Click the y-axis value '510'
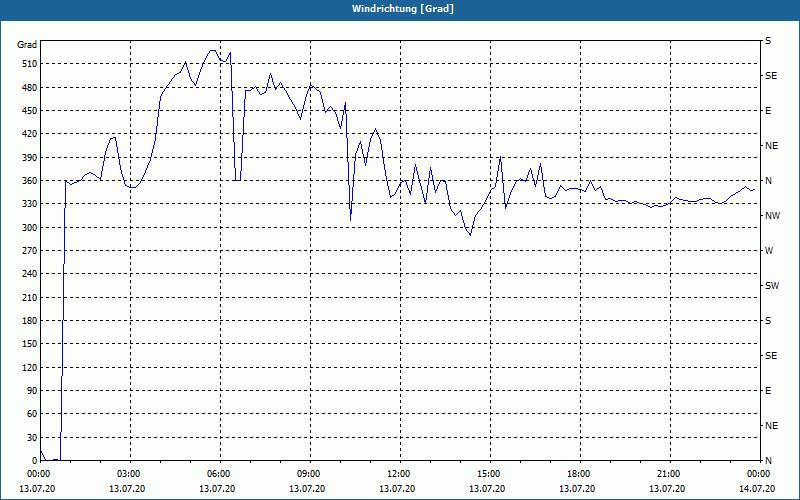 (x=30, y=64)
